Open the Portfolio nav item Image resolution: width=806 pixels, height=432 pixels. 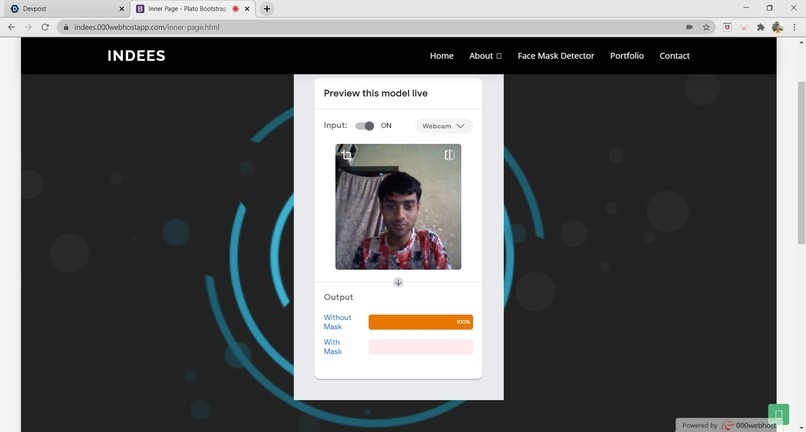point(627,56)
